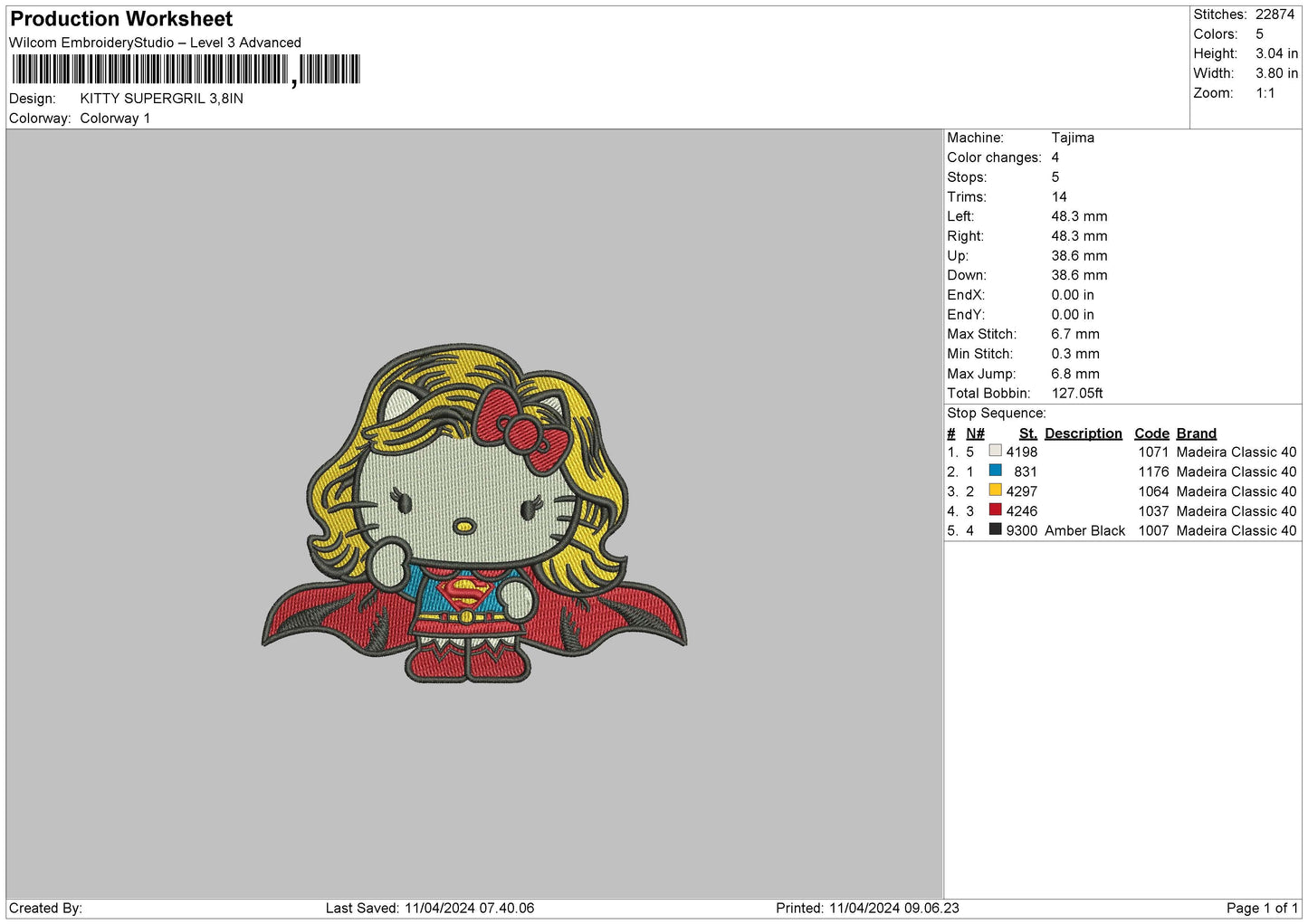The width and height of the screenshot is (1308, 924).
Task: Click the stitch count 4198 in row 1
Action: (1022, 452)
